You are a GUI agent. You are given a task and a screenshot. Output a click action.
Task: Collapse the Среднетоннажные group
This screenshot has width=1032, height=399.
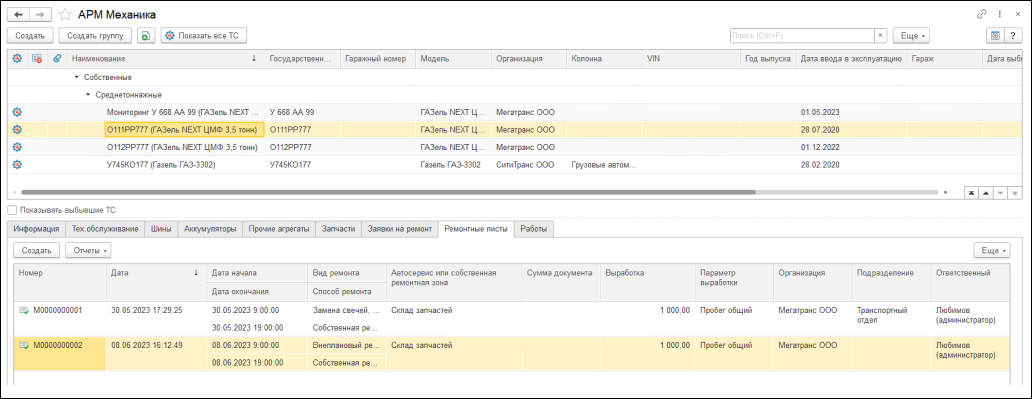point(88,95)
